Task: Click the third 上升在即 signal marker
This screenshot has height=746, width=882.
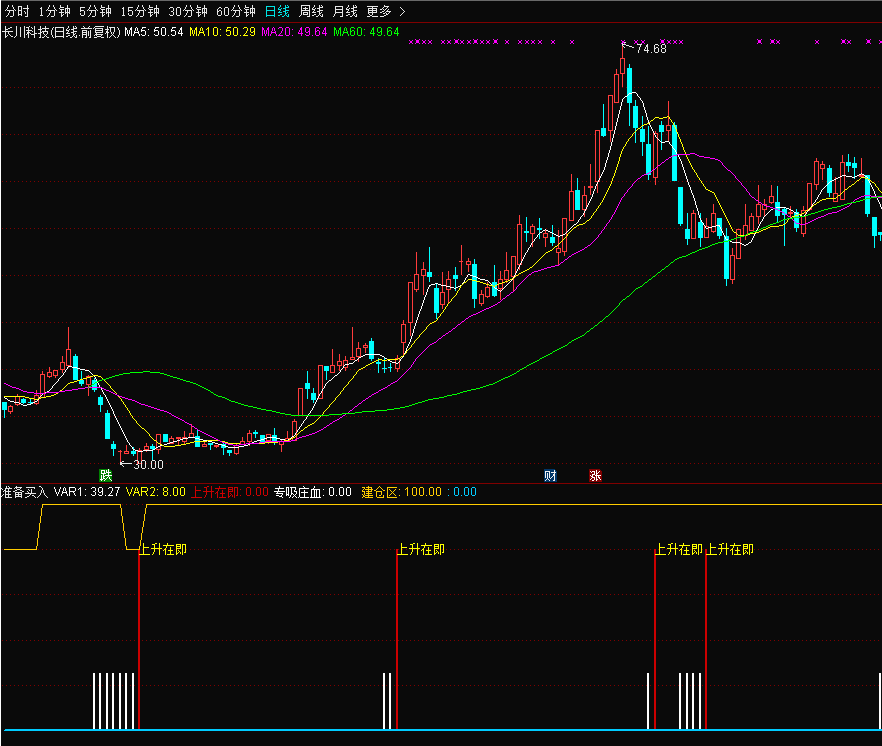Action: (x=680, y=549)
